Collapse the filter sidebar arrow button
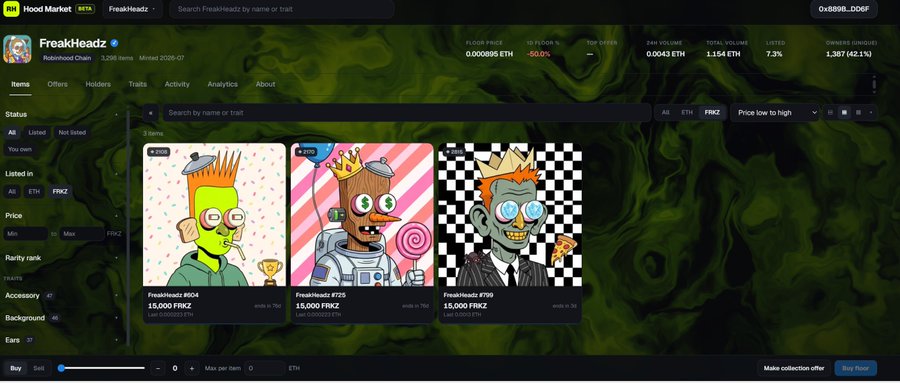Viewport: 900px width, 383px height. coord(150,113)
